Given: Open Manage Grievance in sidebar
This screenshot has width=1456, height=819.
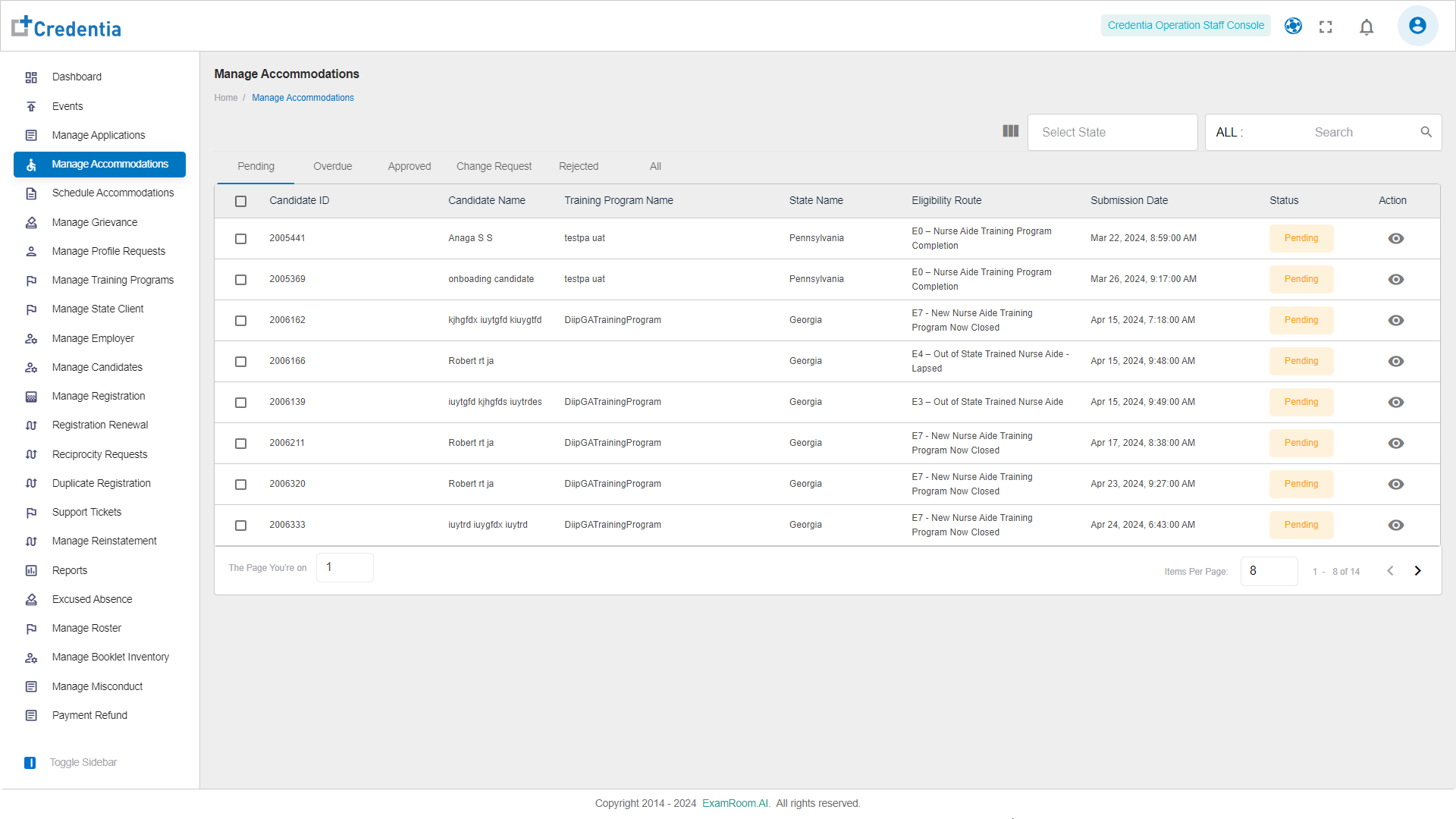Looking at the screenshot, I should pos(95,223).
